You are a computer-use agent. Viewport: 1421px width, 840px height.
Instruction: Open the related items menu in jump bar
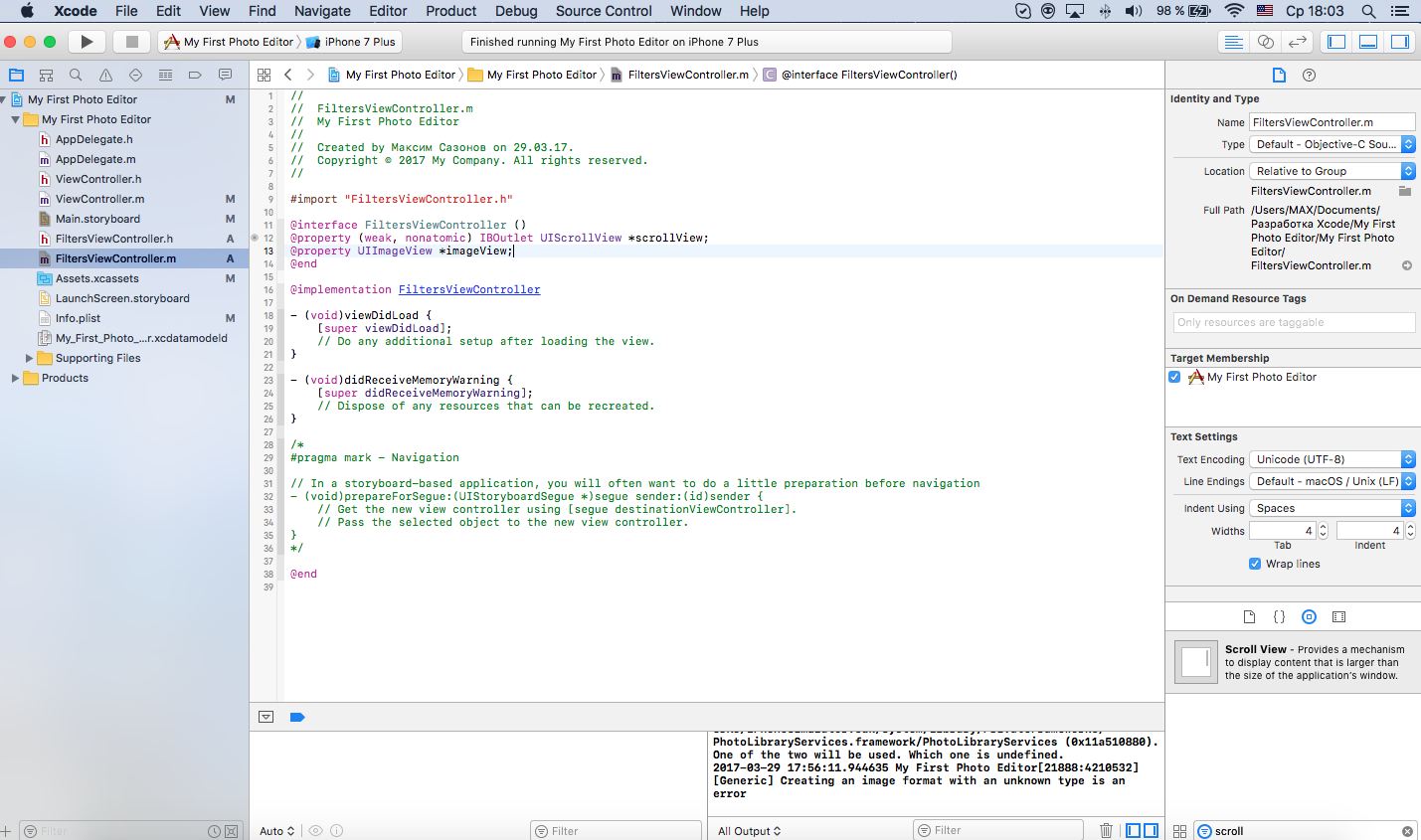[x=264, y=75]
